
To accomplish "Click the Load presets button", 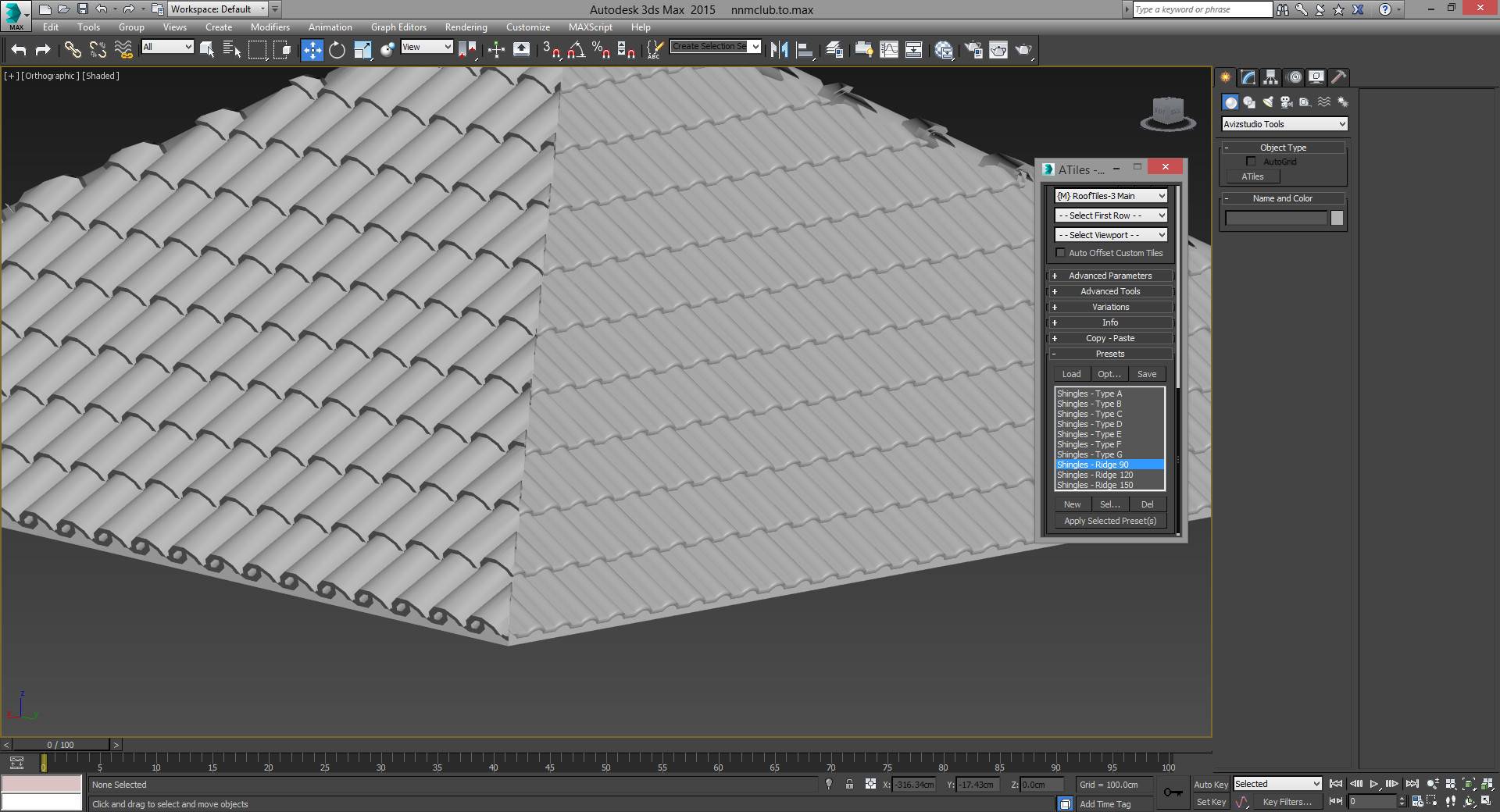I will pos(1071,374).
